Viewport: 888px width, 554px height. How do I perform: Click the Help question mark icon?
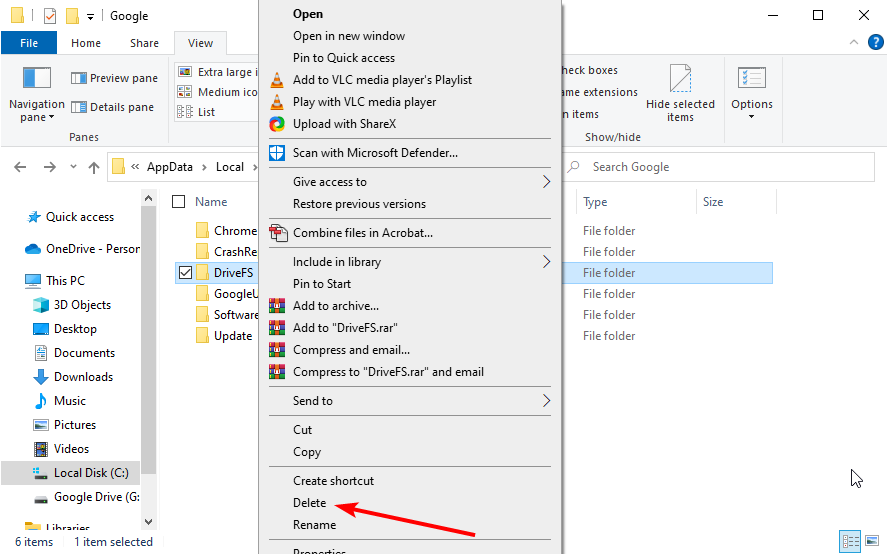(x=876, y=42)
